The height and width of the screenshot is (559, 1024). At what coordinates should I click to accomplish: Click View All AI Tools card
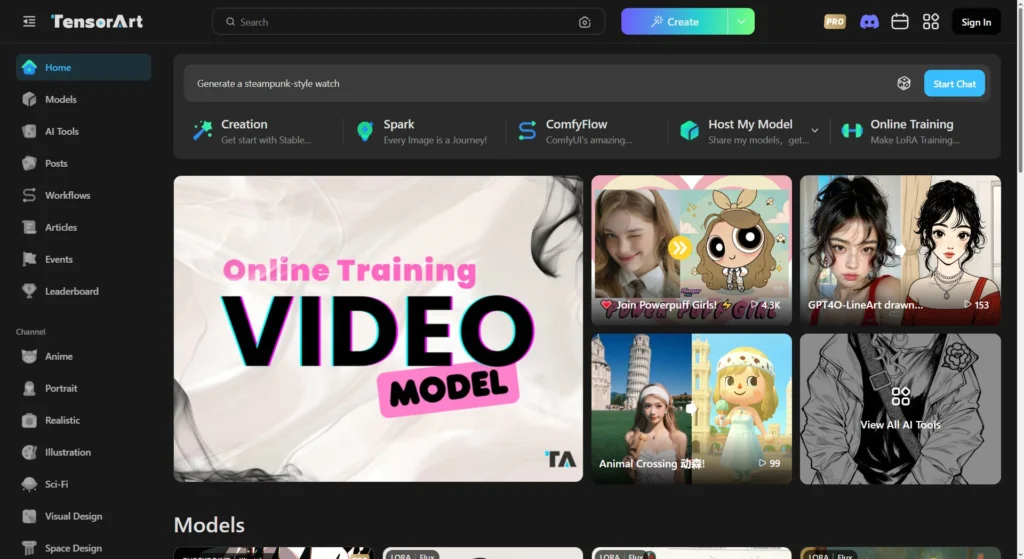click(900, 409)
